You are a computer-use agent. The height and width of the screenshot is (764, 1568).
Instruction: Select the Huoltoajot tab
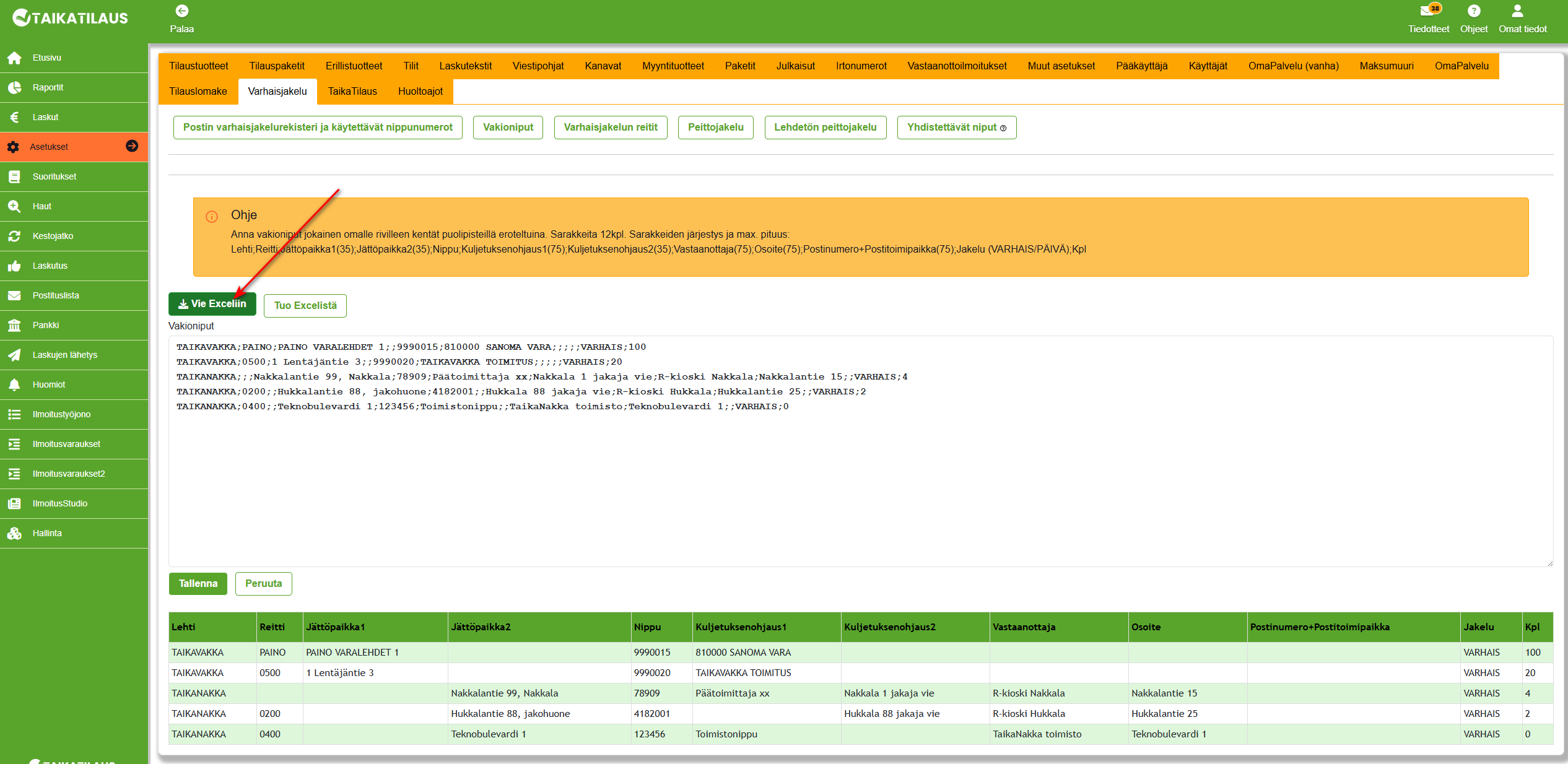tap(420, 92)
